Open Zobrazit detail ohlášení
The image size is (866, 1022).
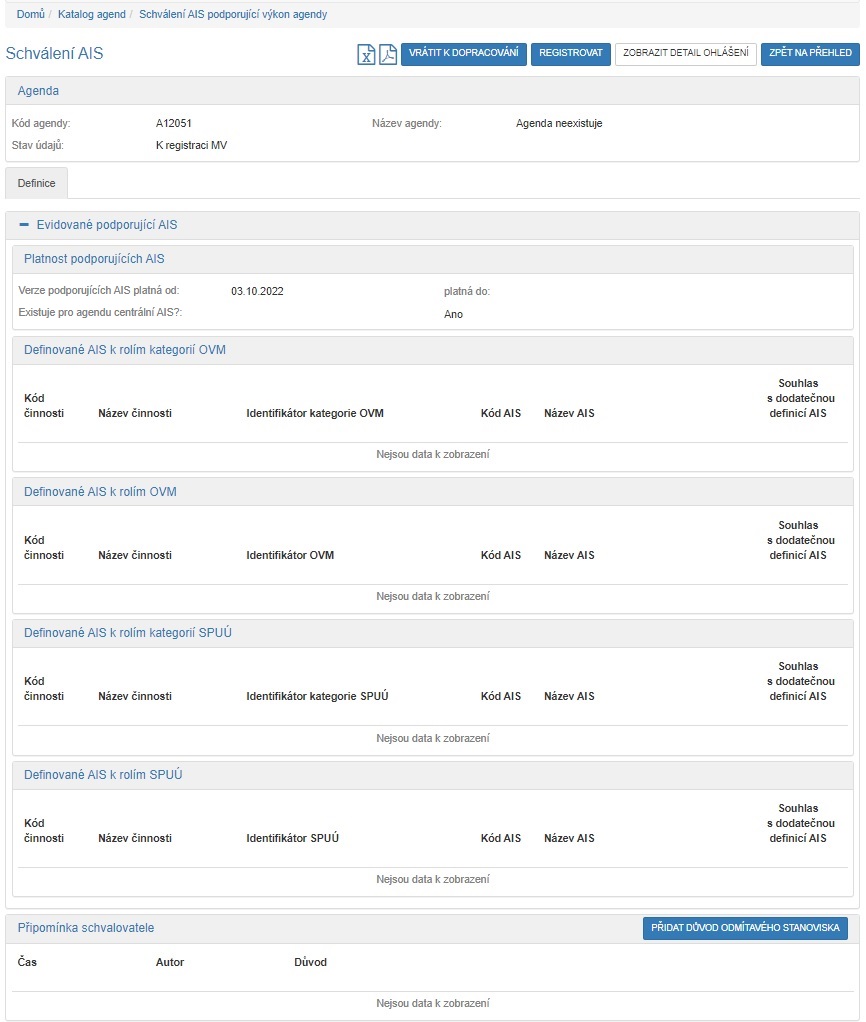tap(685, 54)
